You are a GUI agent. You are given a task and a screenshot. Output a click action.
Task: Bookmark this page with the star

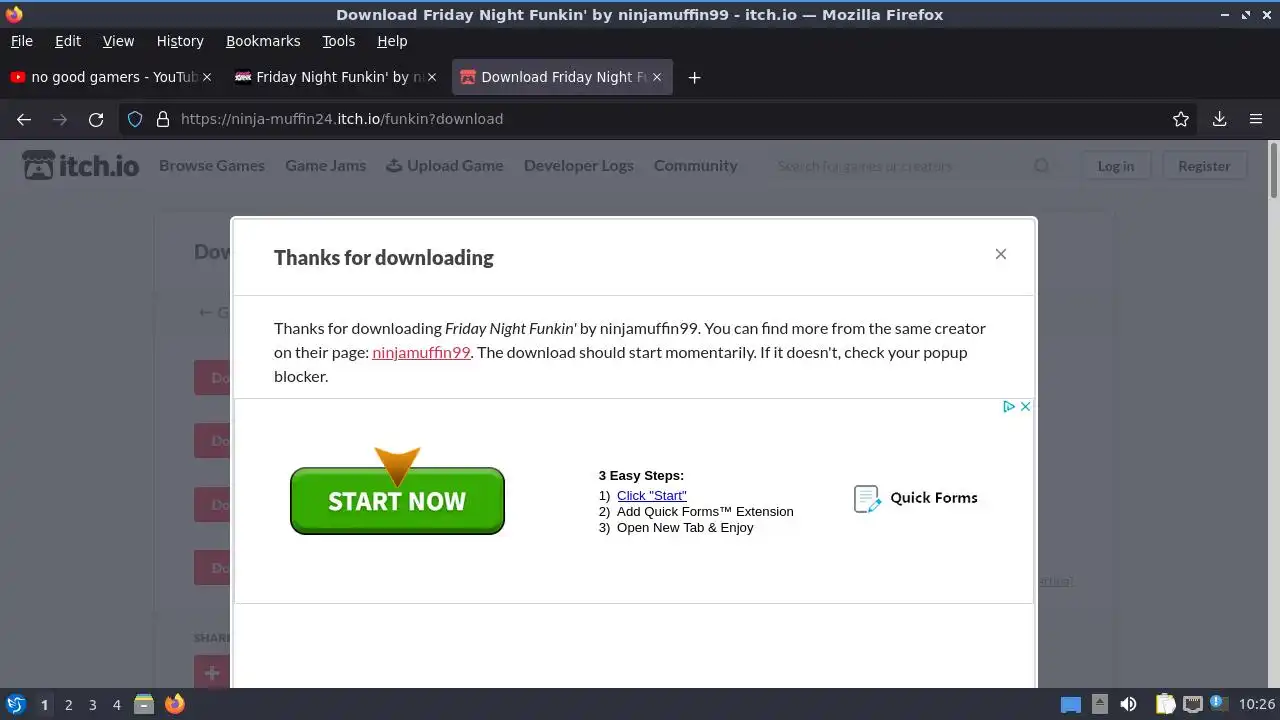[1181, 119]
